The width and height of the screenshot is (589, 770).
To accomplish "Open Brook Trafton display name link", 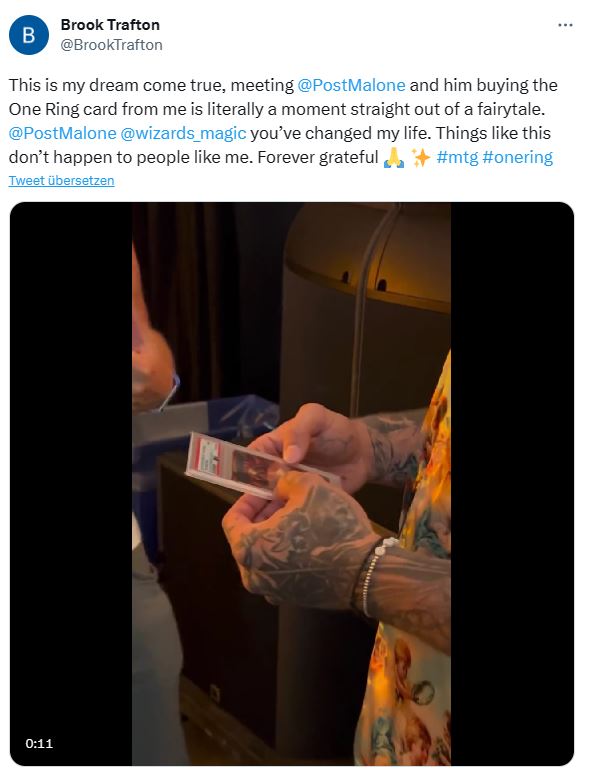I will pyautogui.click(x=110, y=25).
